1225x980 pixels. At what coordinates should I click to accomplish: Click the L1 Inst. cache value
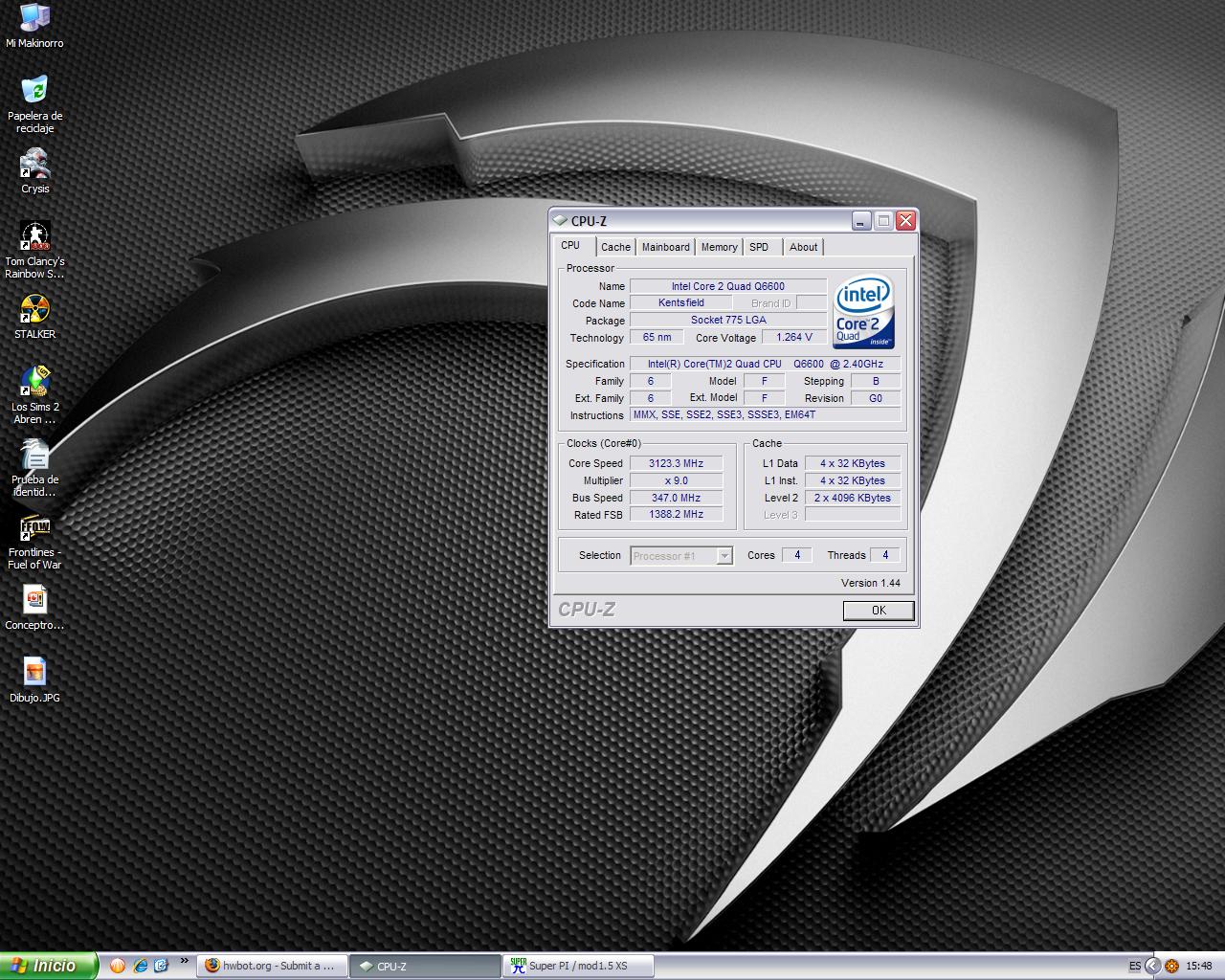click(x=852, y=480)
